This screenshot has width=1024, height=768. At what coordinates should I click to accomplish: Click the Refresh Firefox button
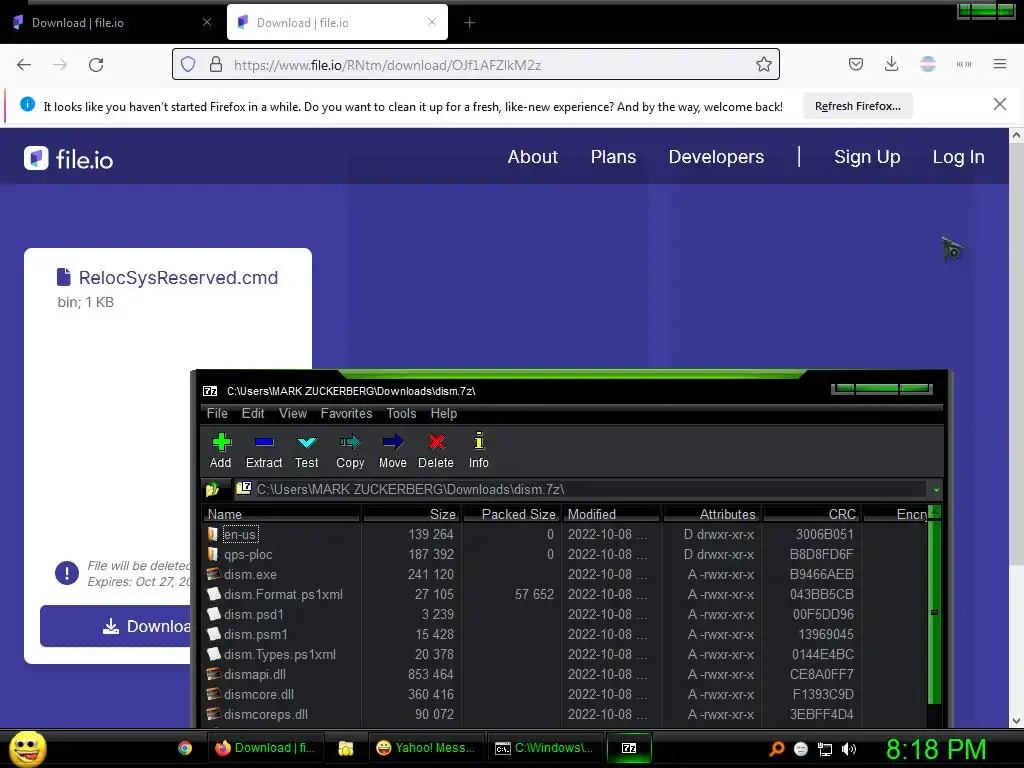[857, 106]
